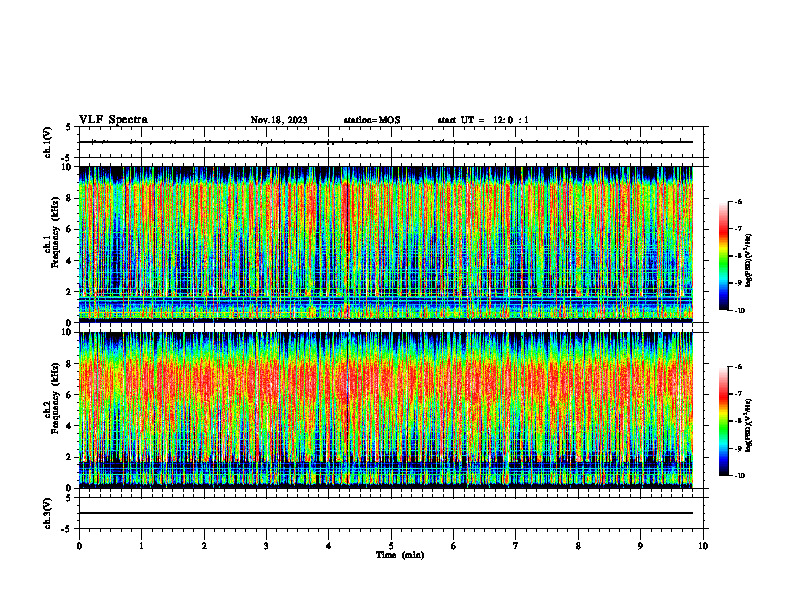Click the "3" tick on Time axis

tap(266, 546)
